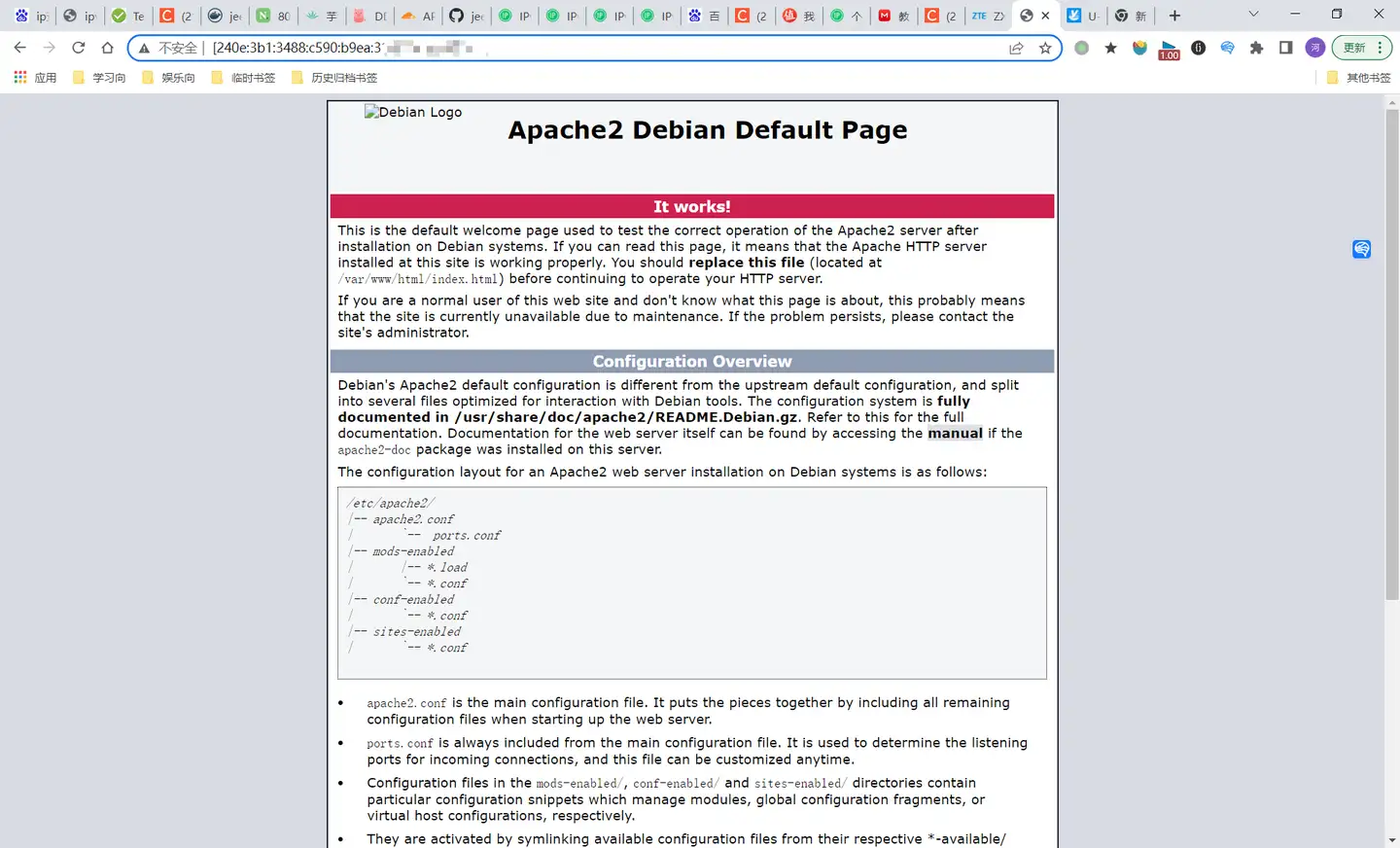Click the /etc/apache2/ line in the tree

[x=391, y=504]
